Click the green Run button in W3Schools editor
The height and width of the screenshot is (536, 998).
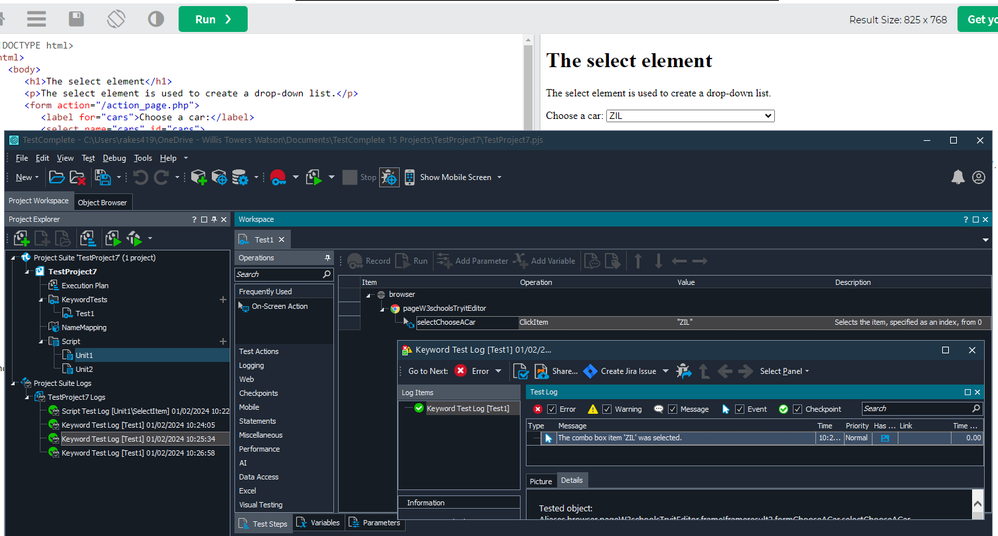[x=213, y=19]
